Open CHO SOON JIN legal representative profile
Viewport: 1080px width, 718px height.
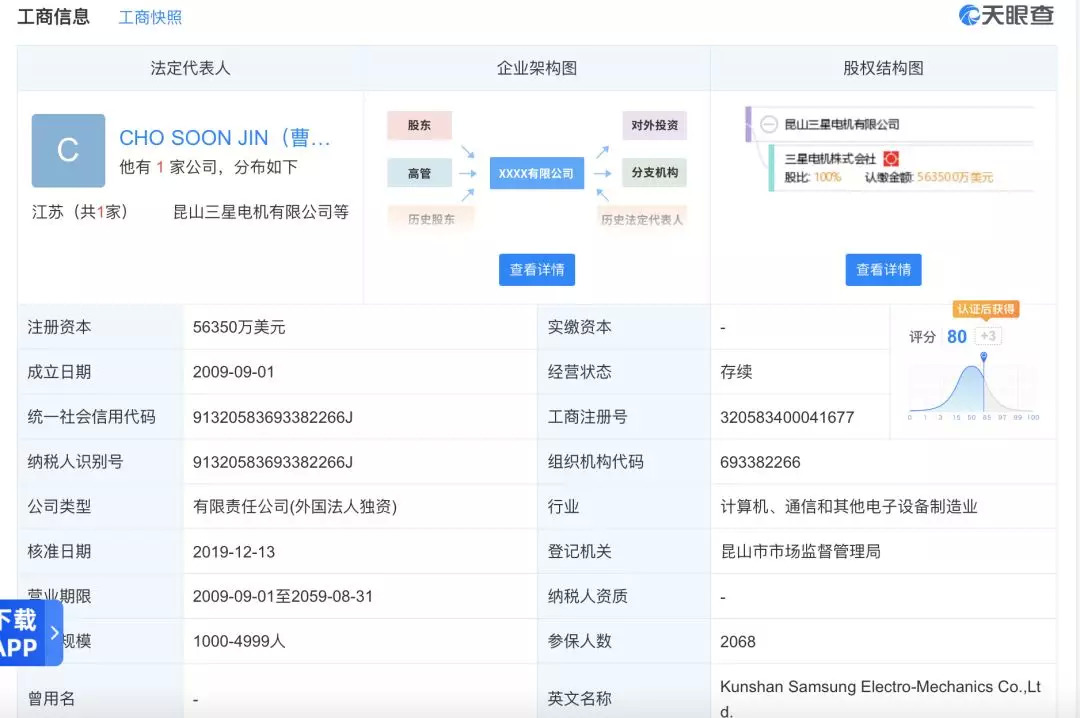tap(224, 138)
